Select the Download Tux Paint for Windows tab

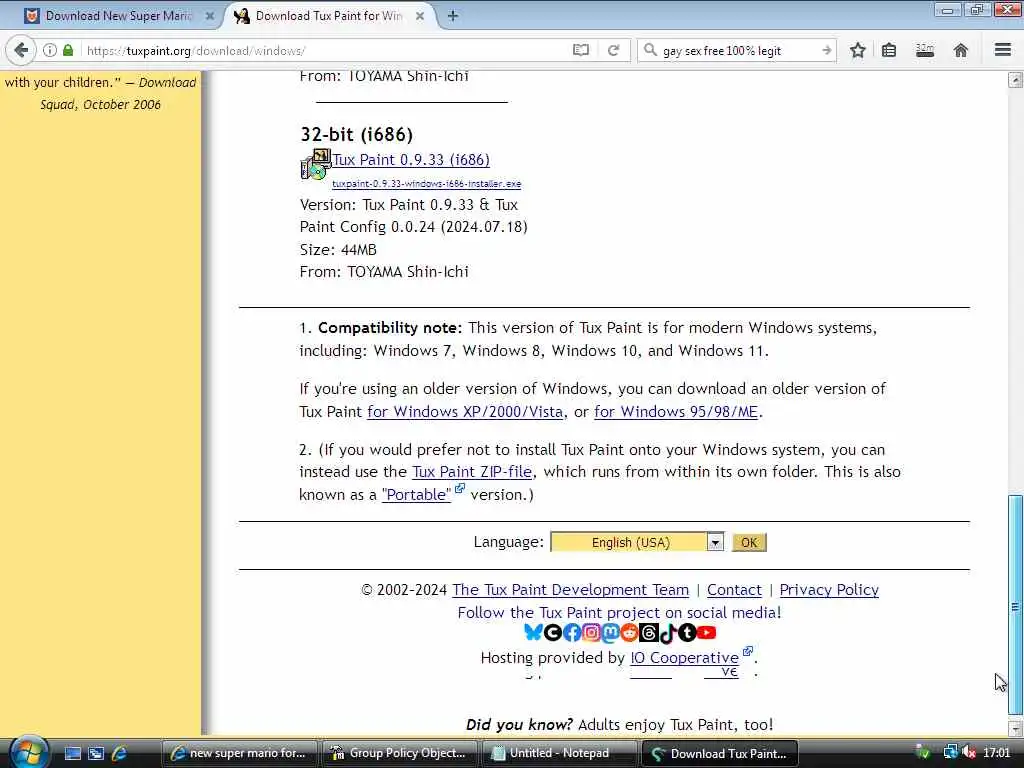point(328,16)
